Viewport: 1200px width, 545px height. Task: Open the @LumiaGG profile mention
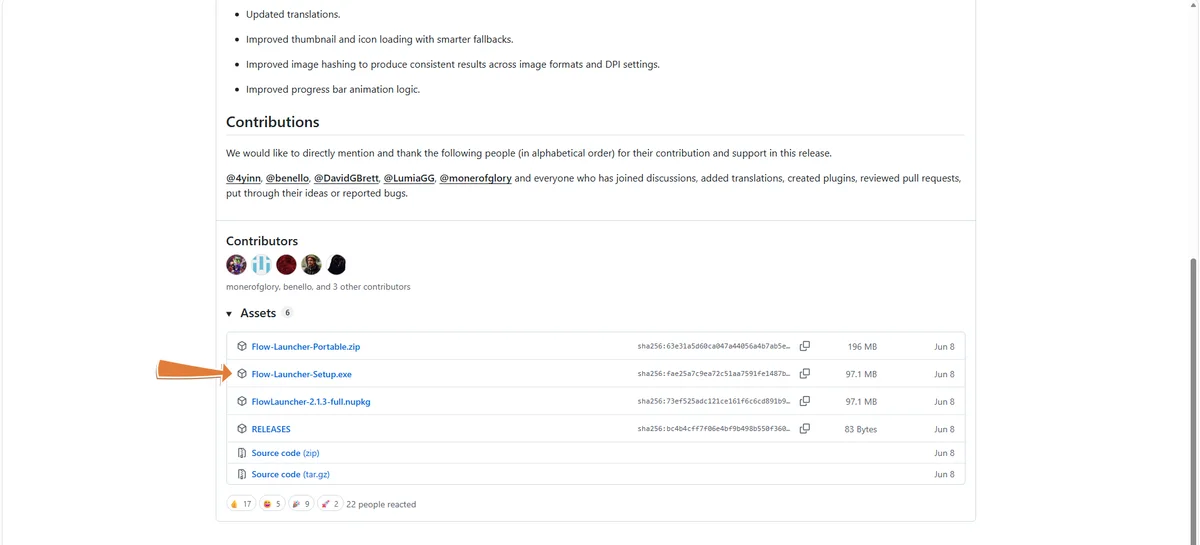[x=409, y=178]
